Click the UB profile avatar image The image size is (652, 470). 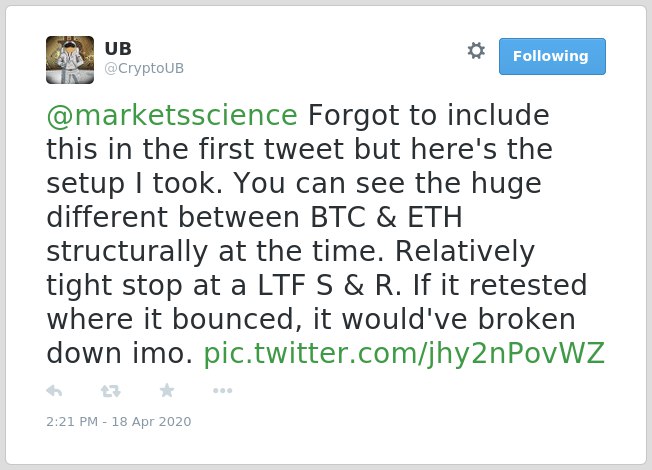pos(70,60)
